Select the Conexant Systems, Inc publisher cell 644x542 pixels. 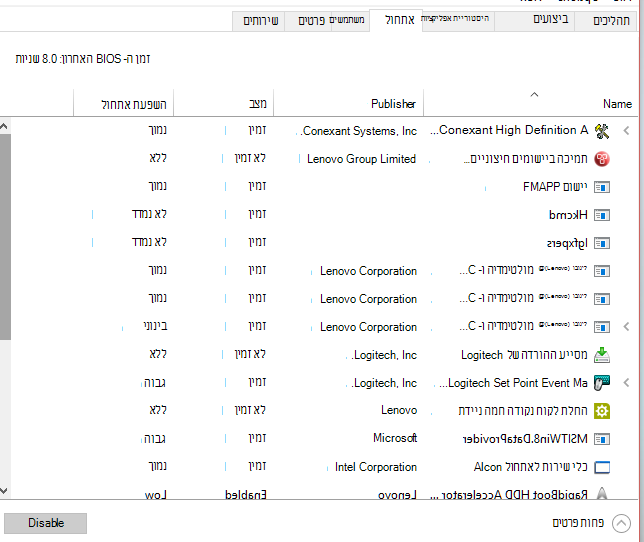pyautogui.click(x=359, y=131)
